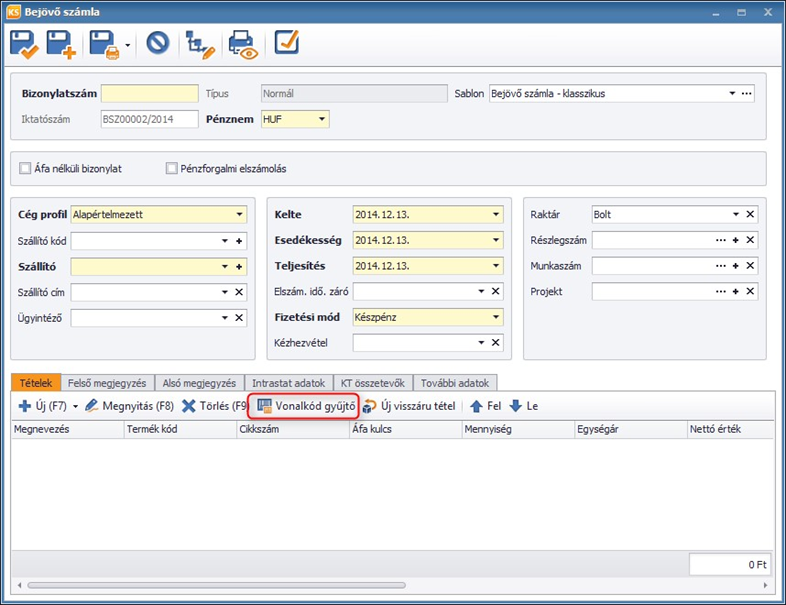The image size is (786, 605).
Task: Click the checkmark note toolbar icon
Action: (287, 42)
